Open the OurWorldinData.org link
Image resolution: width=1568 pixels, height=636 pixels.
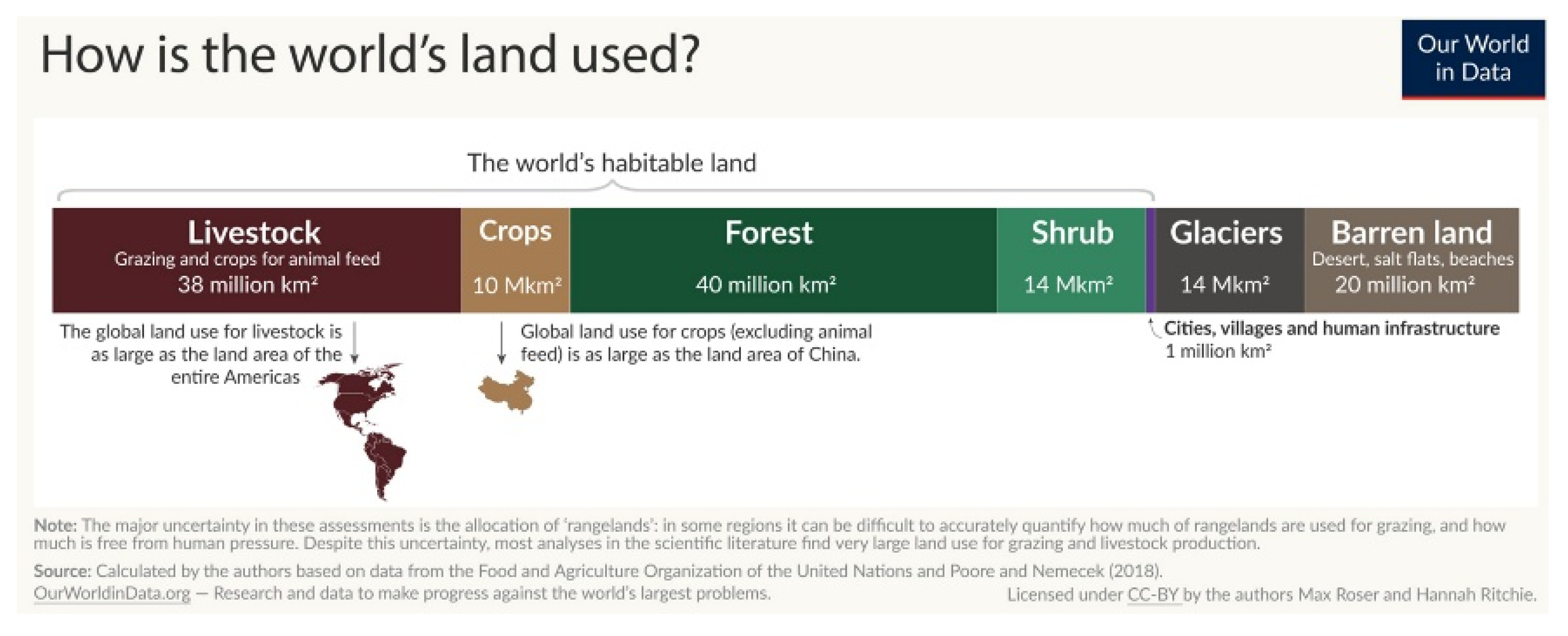click(x=112, y=593)
